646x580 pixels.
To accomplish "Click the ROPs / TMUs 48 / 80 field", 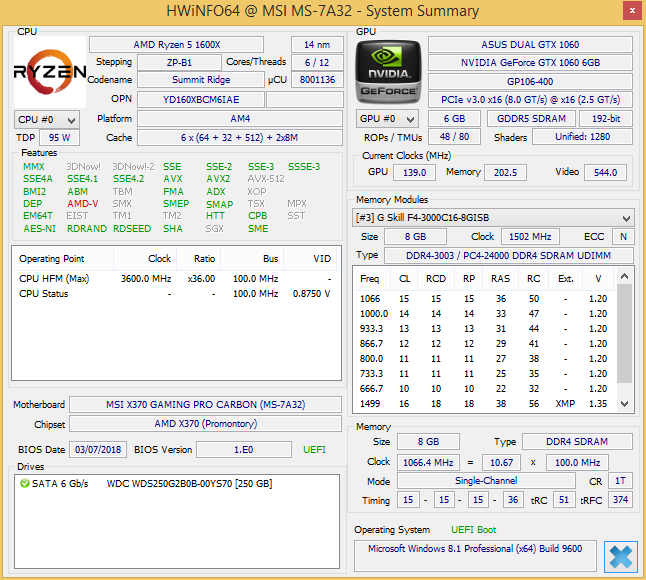I will 454,137.
